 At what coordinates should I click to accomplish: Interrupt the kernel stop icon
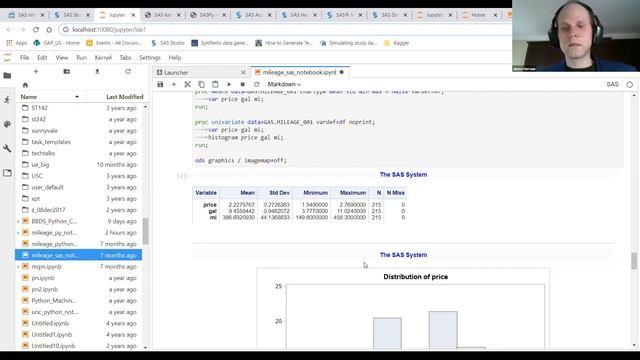[x=242, y=84]
